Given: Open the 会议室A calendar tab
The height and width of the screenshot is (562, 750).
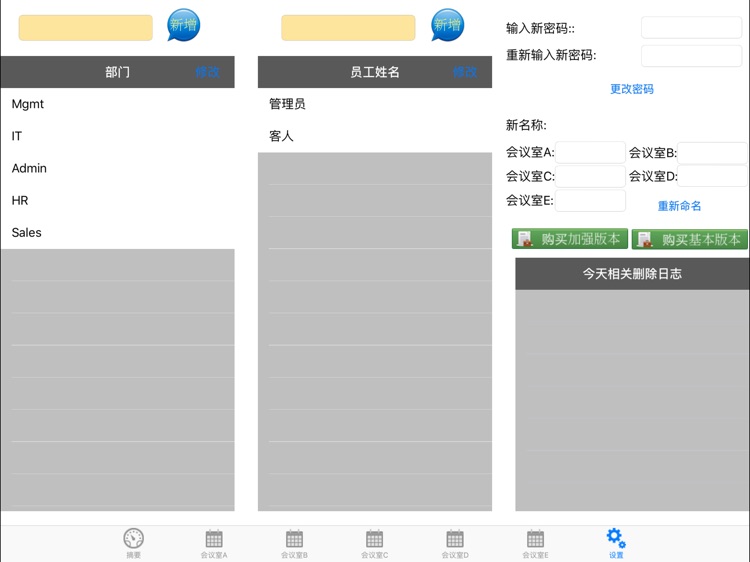Looking at the screenshot, I should tap(214, 544).
